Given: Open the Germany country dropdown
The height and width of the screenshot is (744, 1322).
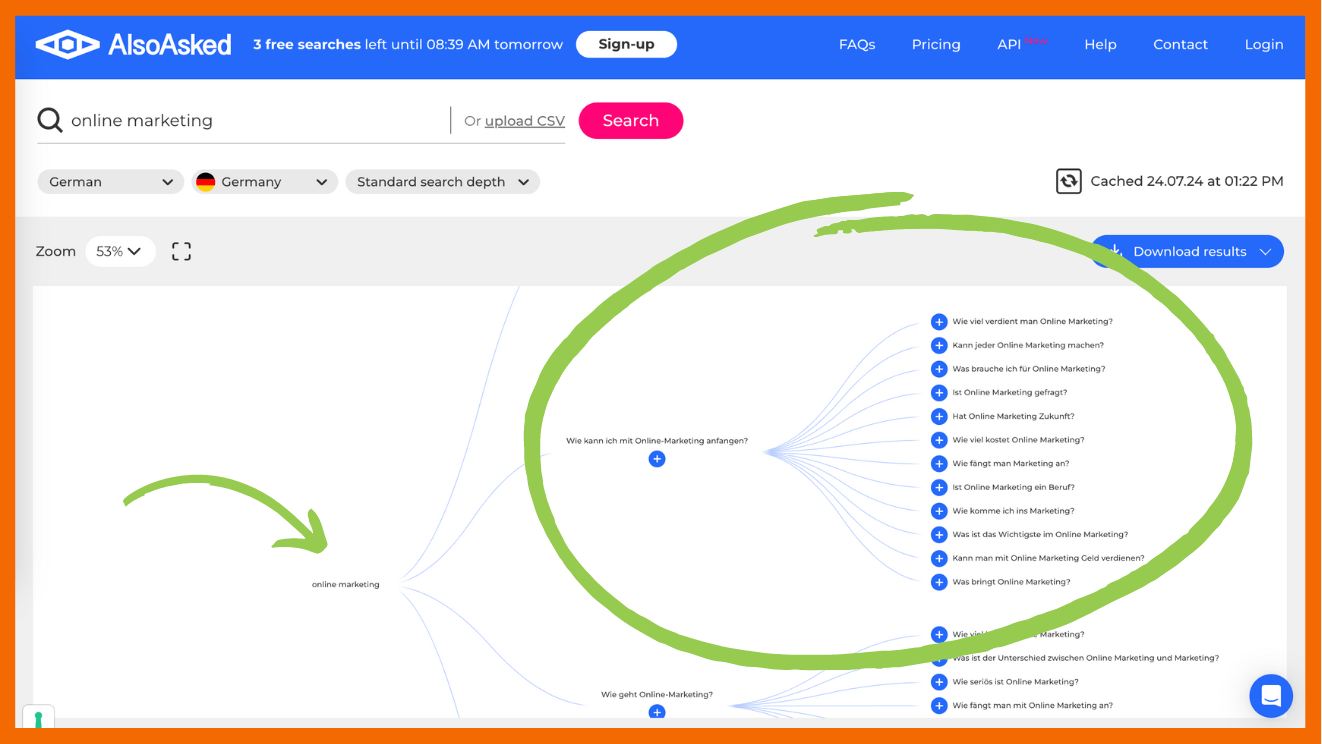Looking at the screenshot, I should tap(264, 182).
